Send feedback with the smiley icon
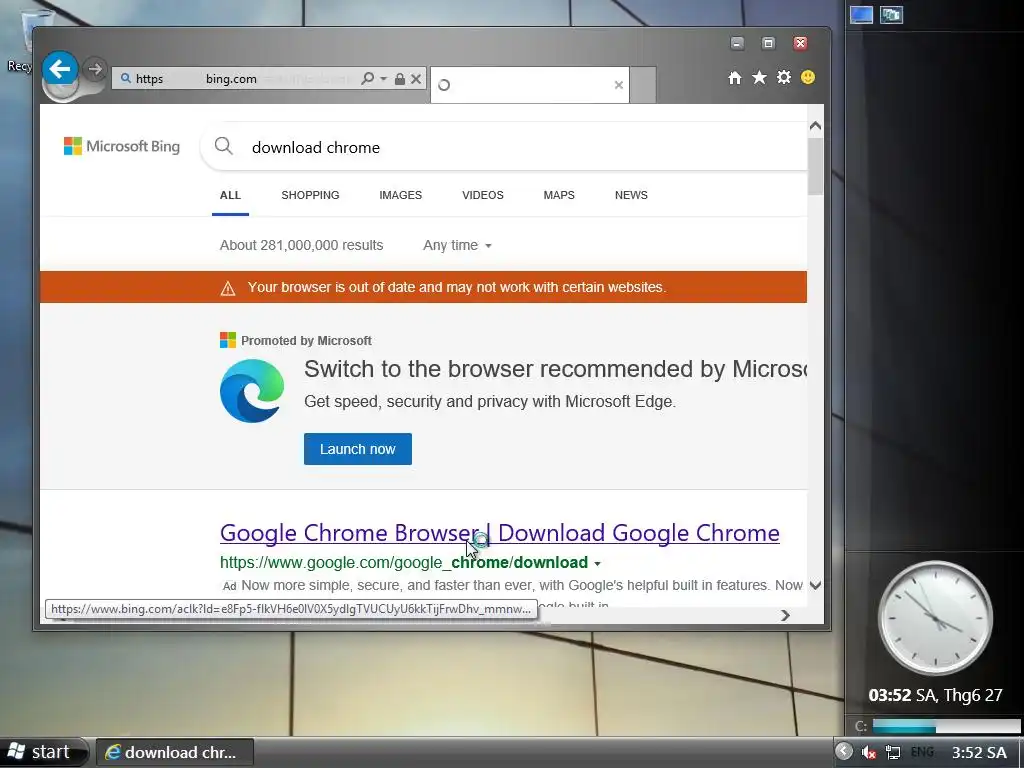This screenshot has height=768, width=1024. click(808, 78)
